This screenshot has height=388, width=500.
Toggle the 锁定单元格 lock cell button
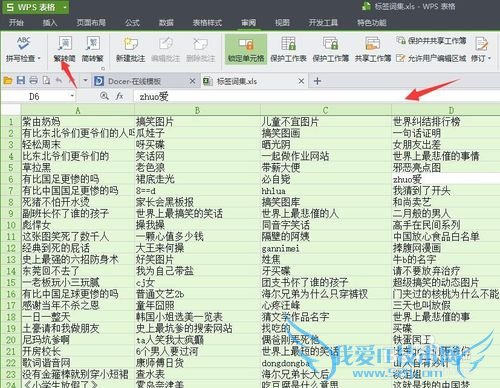[x=246, y=49]
